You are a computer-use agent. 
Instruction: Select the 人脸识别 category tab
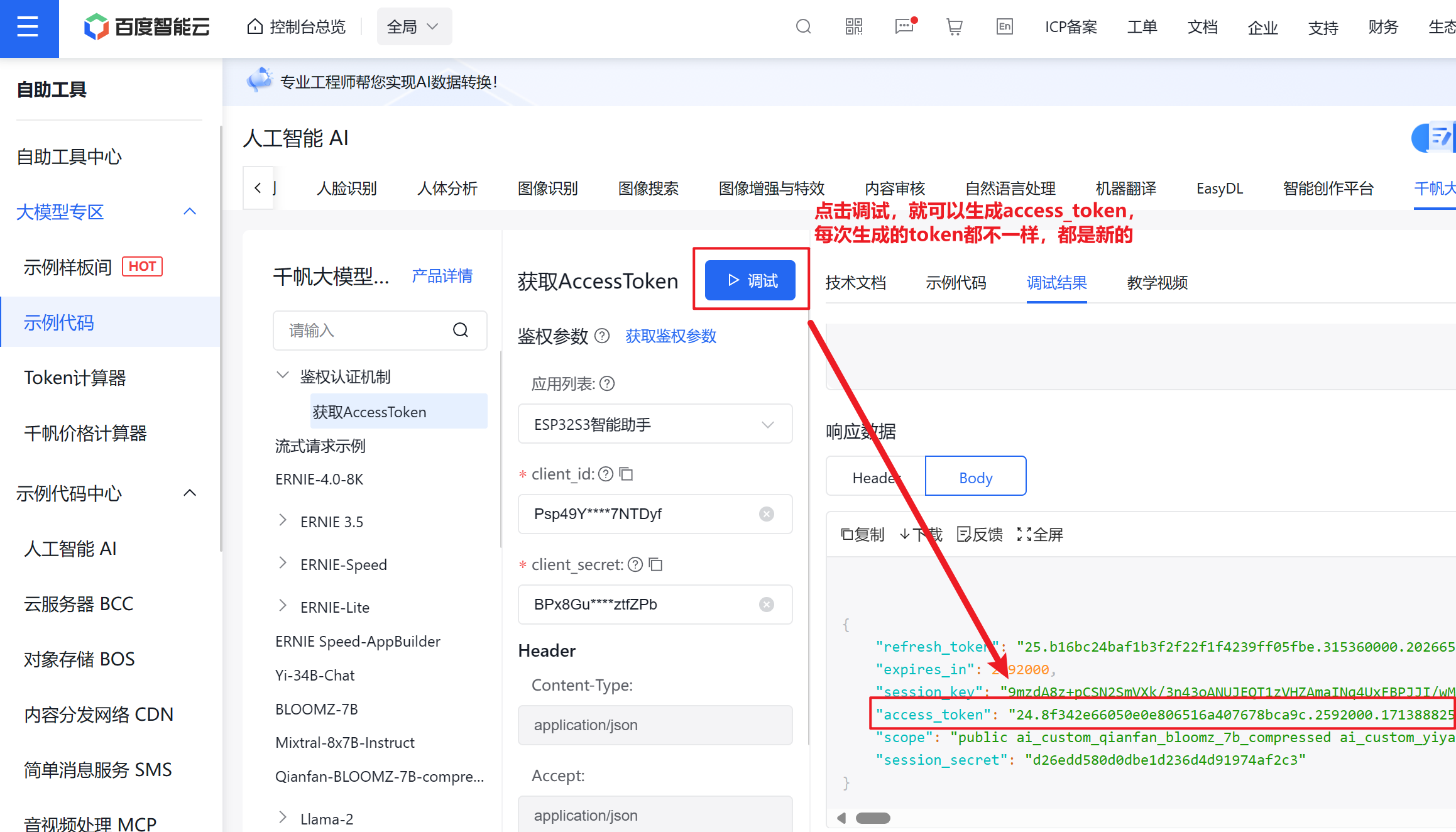pos(346,189)
